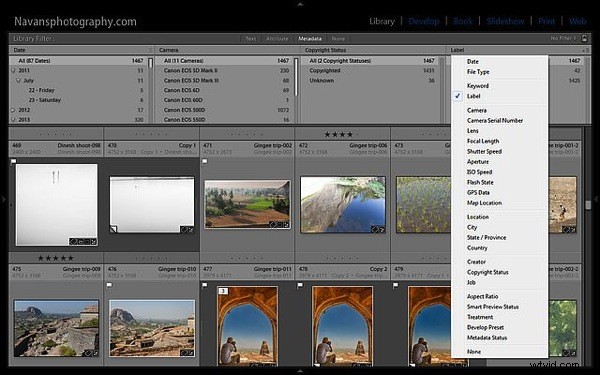
Task: Click the five-star rating on photo 475
Action: coord(56,258)
